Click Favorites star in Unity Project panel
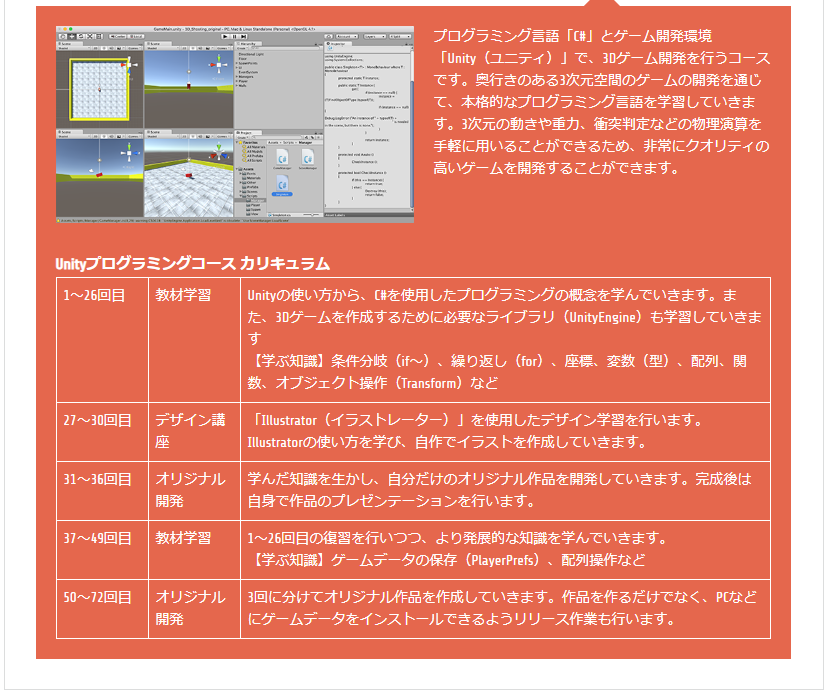Viewport: 824px width, 690px height. pos(240,142)
